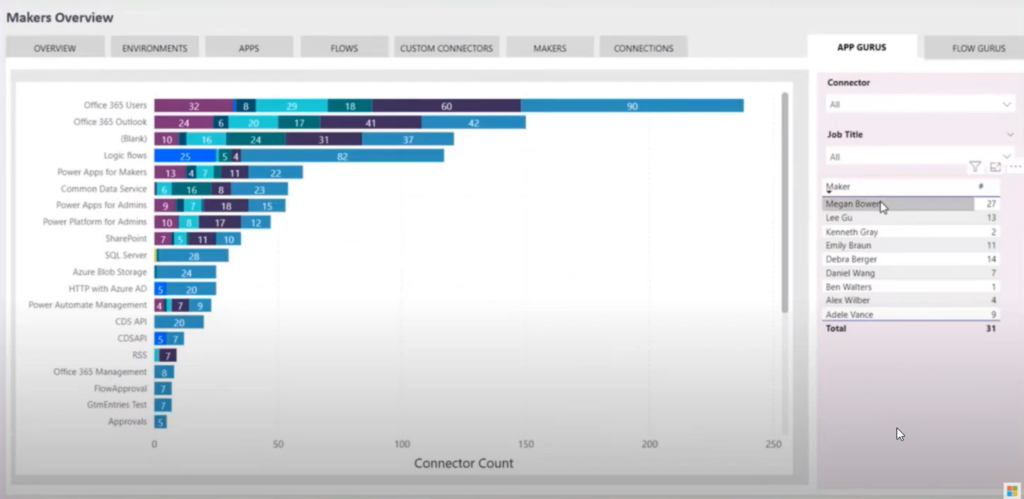The image size is (1024, 499).
Task: Click the 28 segment of SQL Server
Action: [193, 255]
